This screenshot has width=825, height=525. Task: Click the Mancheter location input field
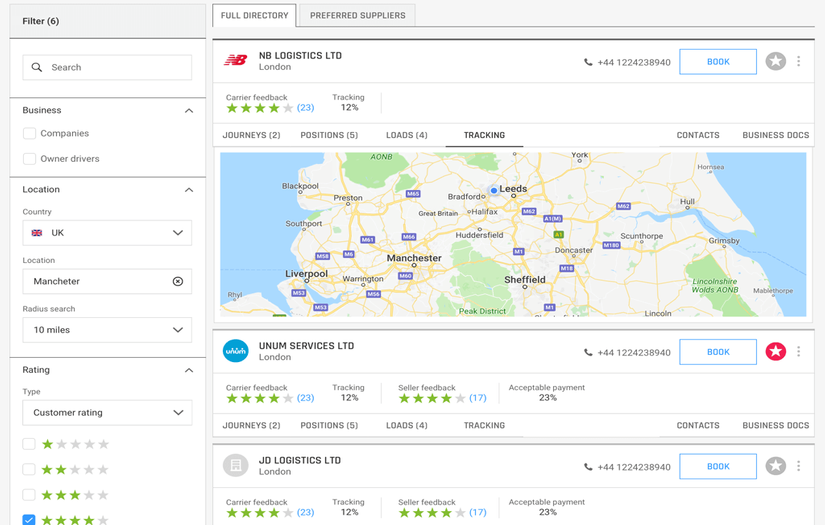pos(107,281)
